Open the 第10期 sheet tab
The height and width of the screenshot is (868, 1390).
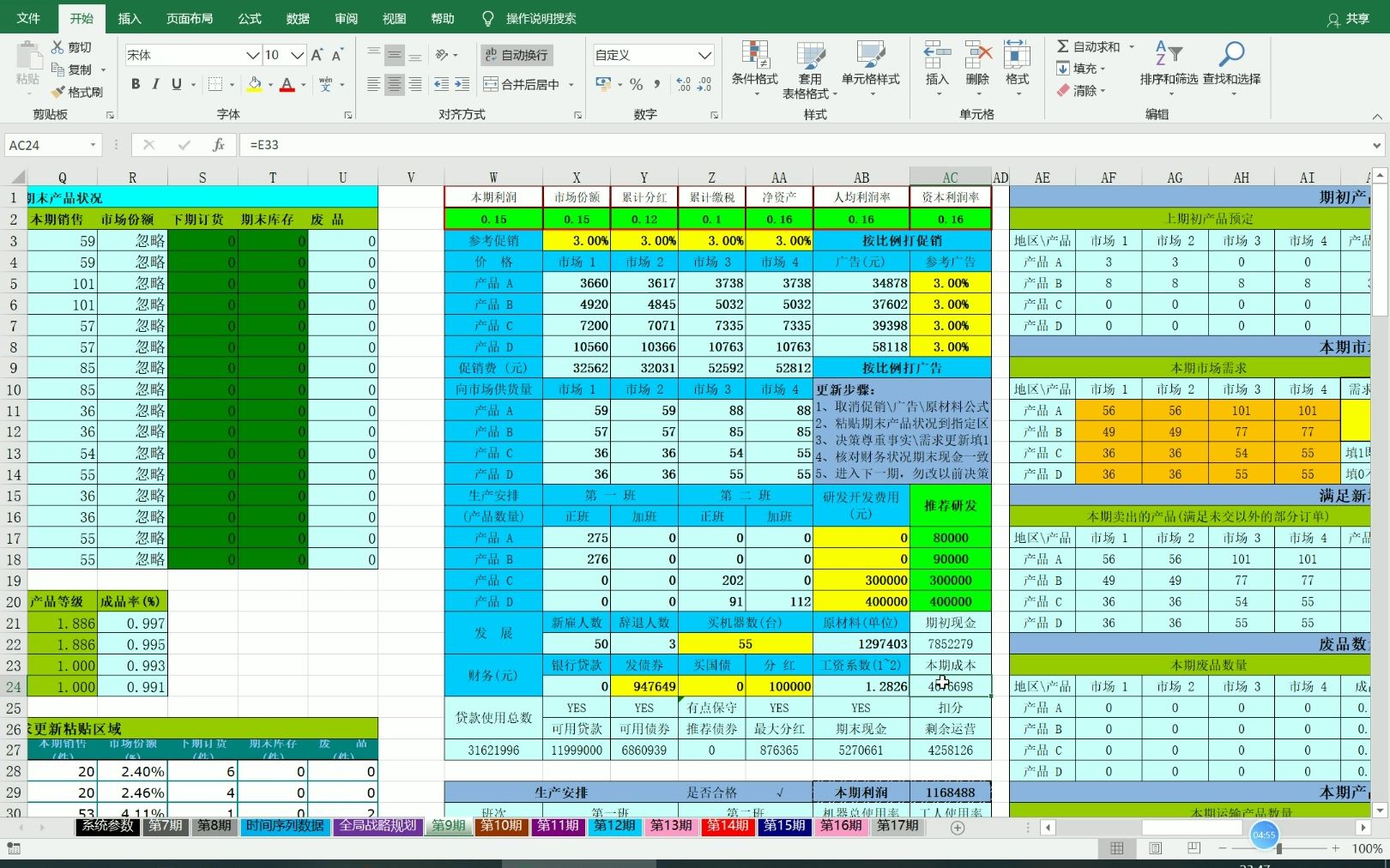[x=501, y=825]
